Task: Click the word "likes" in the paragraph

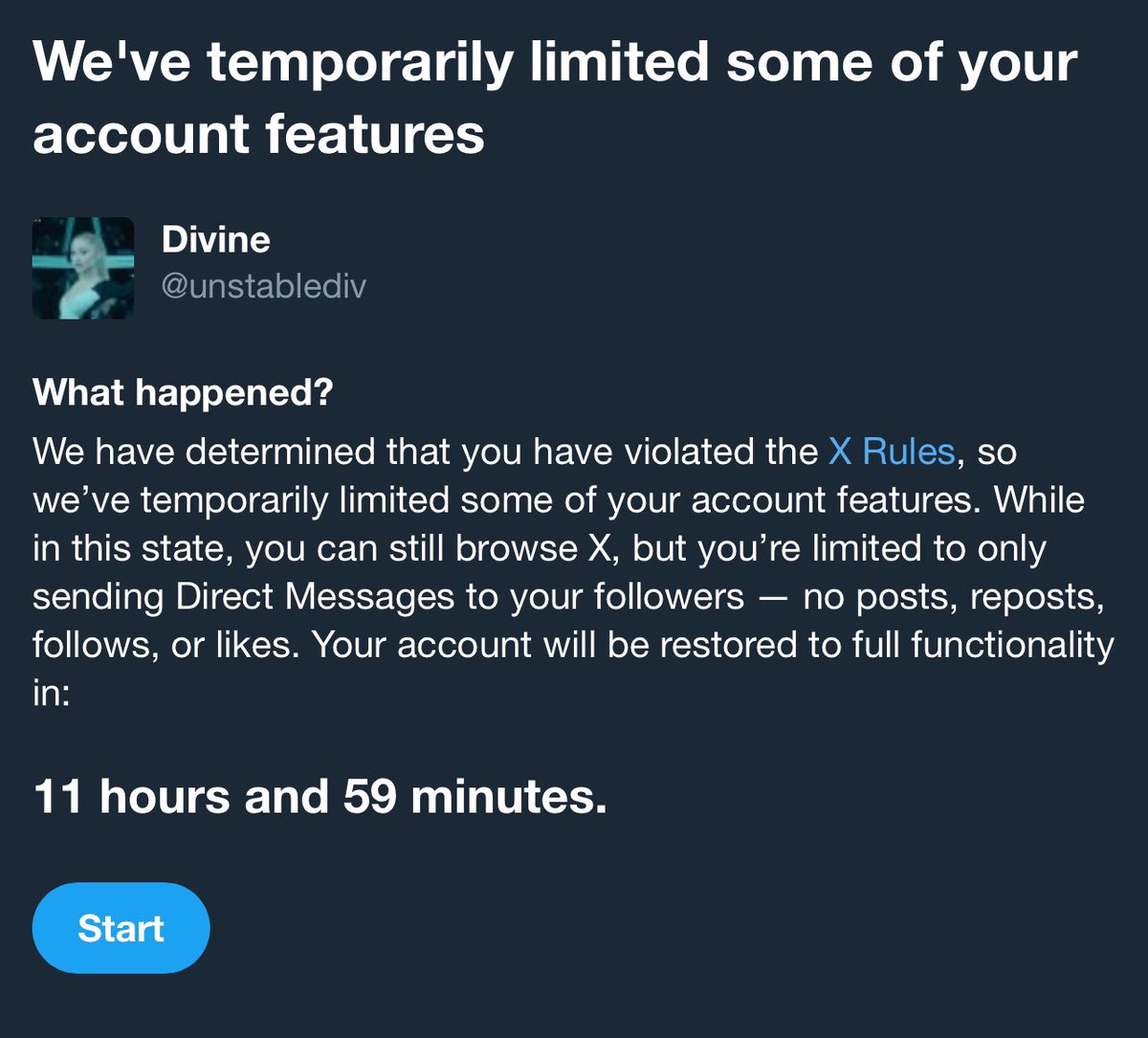Action: [263, 645]
